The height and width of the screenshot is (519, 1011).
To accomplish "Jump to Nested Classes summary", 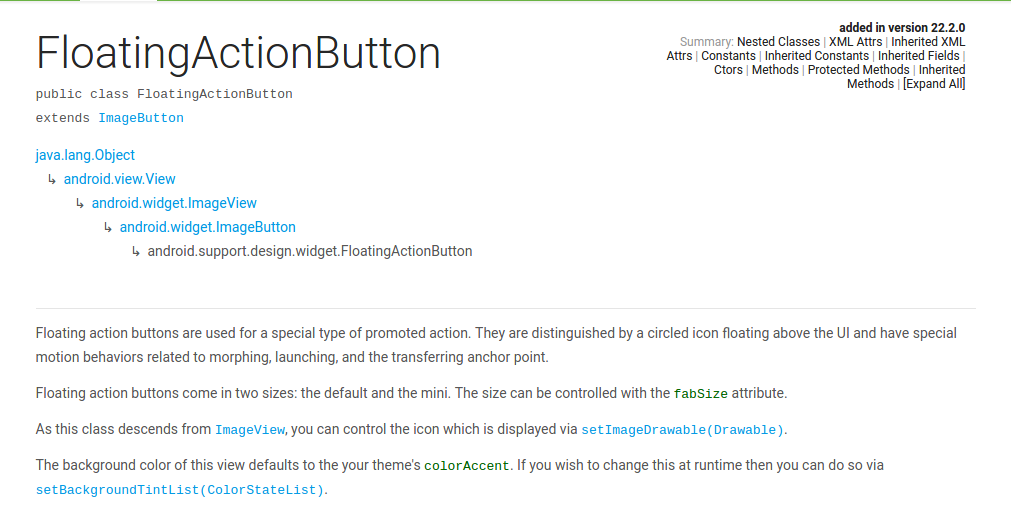I will click(x=778, y=42).
